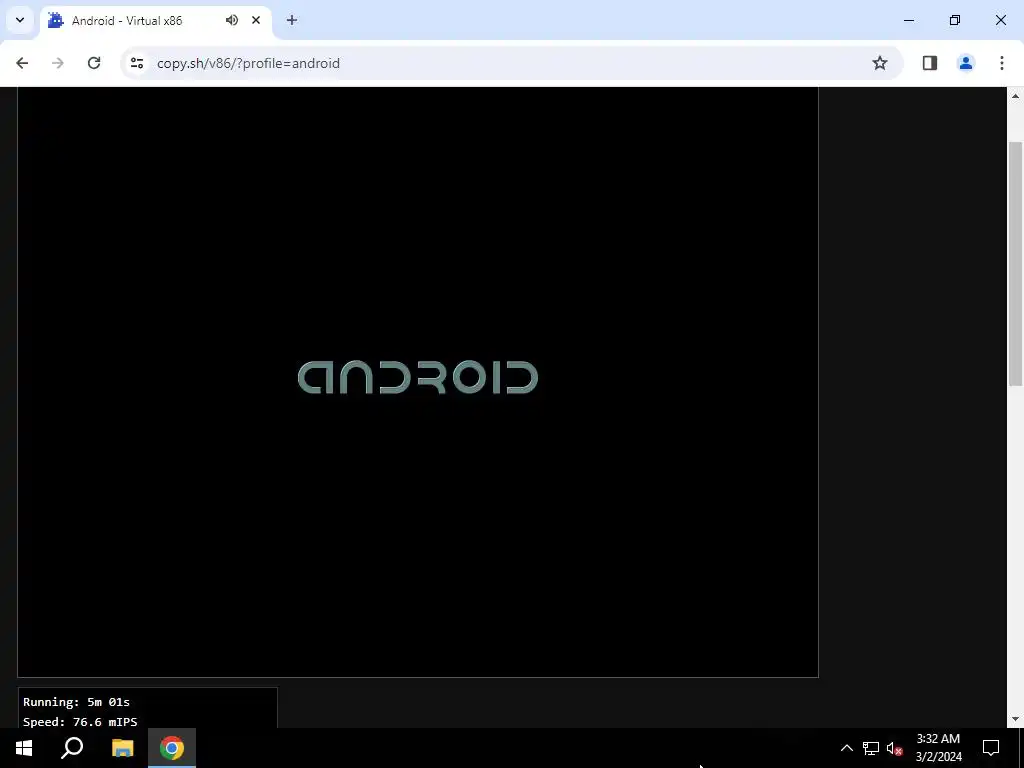Click the greyed Forward arrow
The height and width of the screenshot is (768, 1024).
[x=58, y=63]
